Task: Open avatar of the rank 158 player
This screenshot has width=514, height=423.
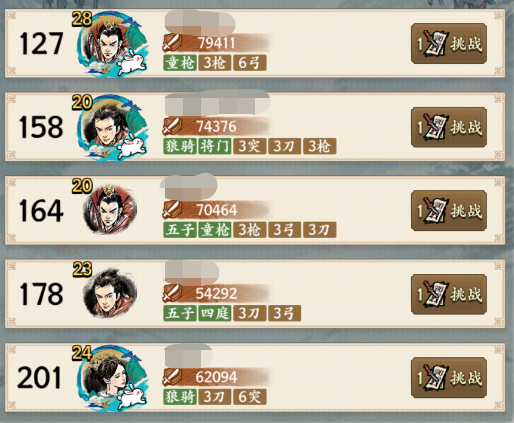Action: tap(112, 128)
